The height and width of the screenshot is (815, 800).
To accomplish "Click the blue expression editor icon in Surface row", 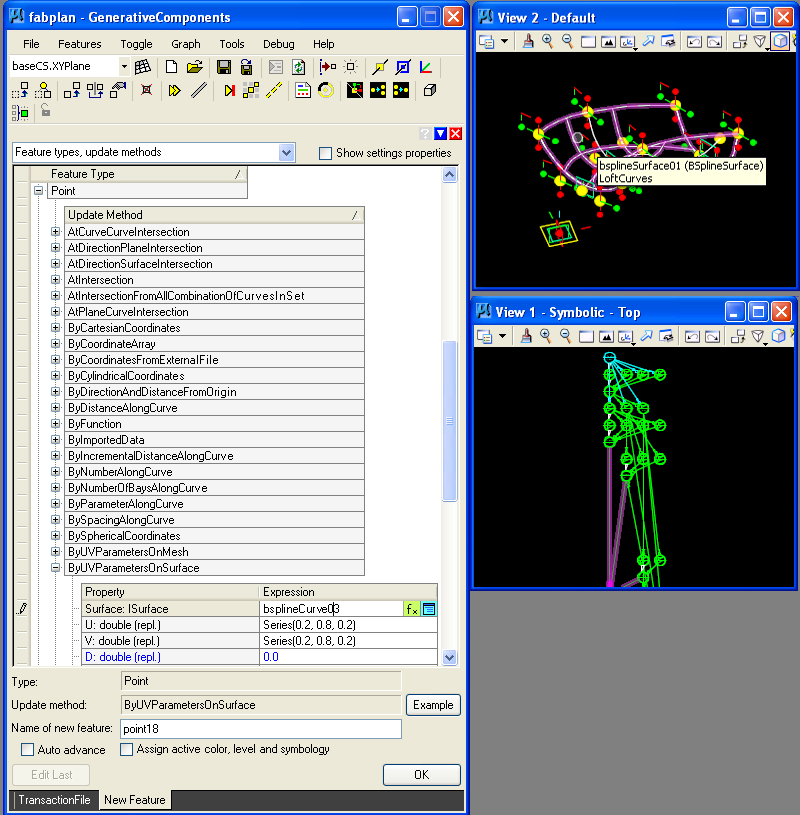I will [429, 609].
